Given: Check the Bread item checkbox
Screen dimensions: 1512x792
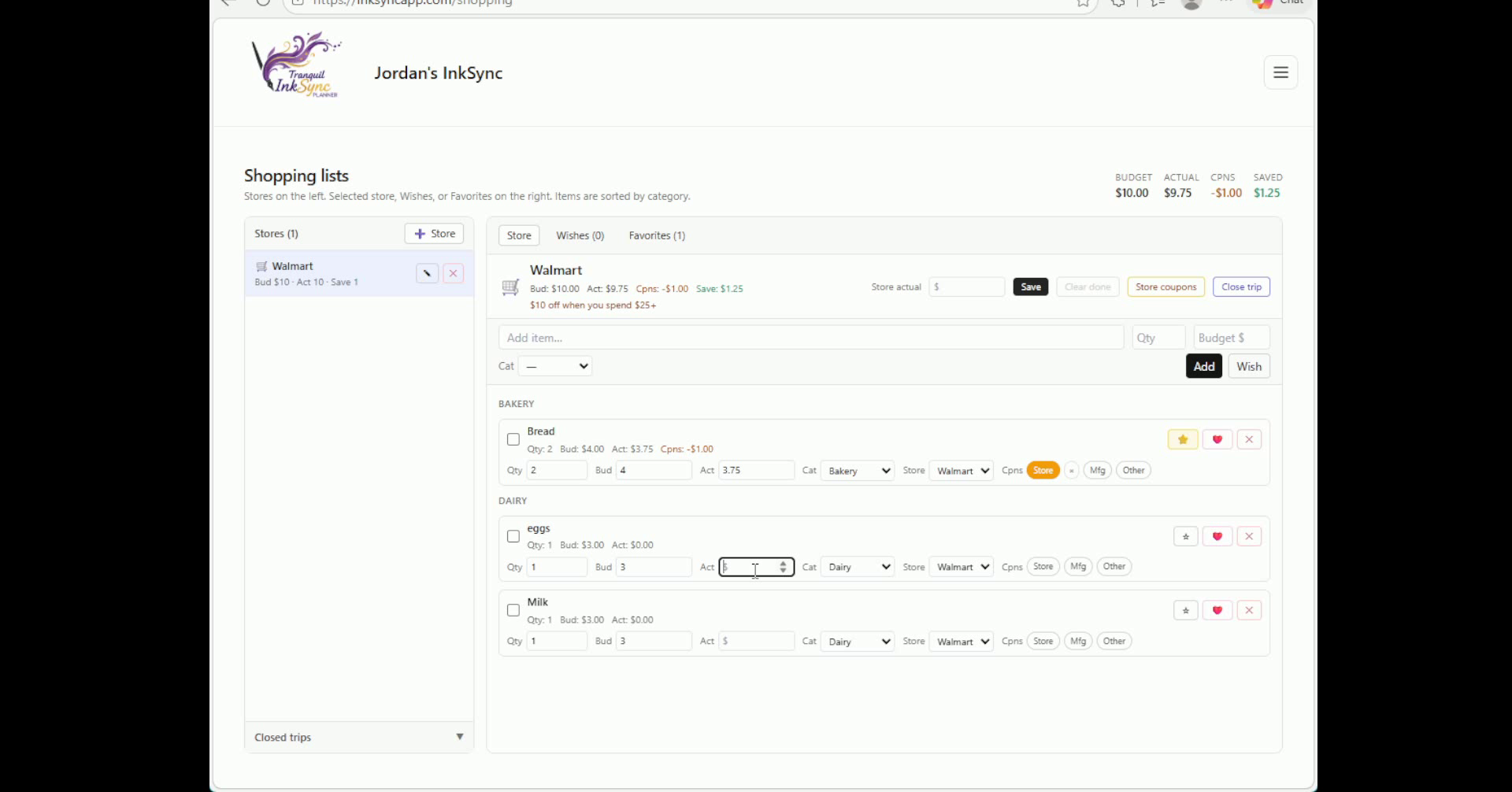Looking at the screenshot, I should tap(513, 439).
